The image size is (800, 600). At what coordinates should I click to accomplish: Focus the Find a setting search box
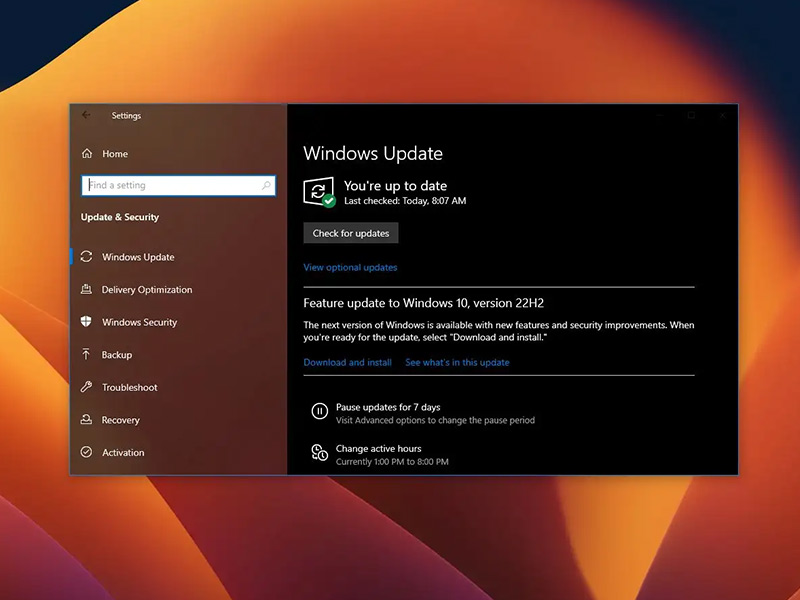[x=170, y=185]
